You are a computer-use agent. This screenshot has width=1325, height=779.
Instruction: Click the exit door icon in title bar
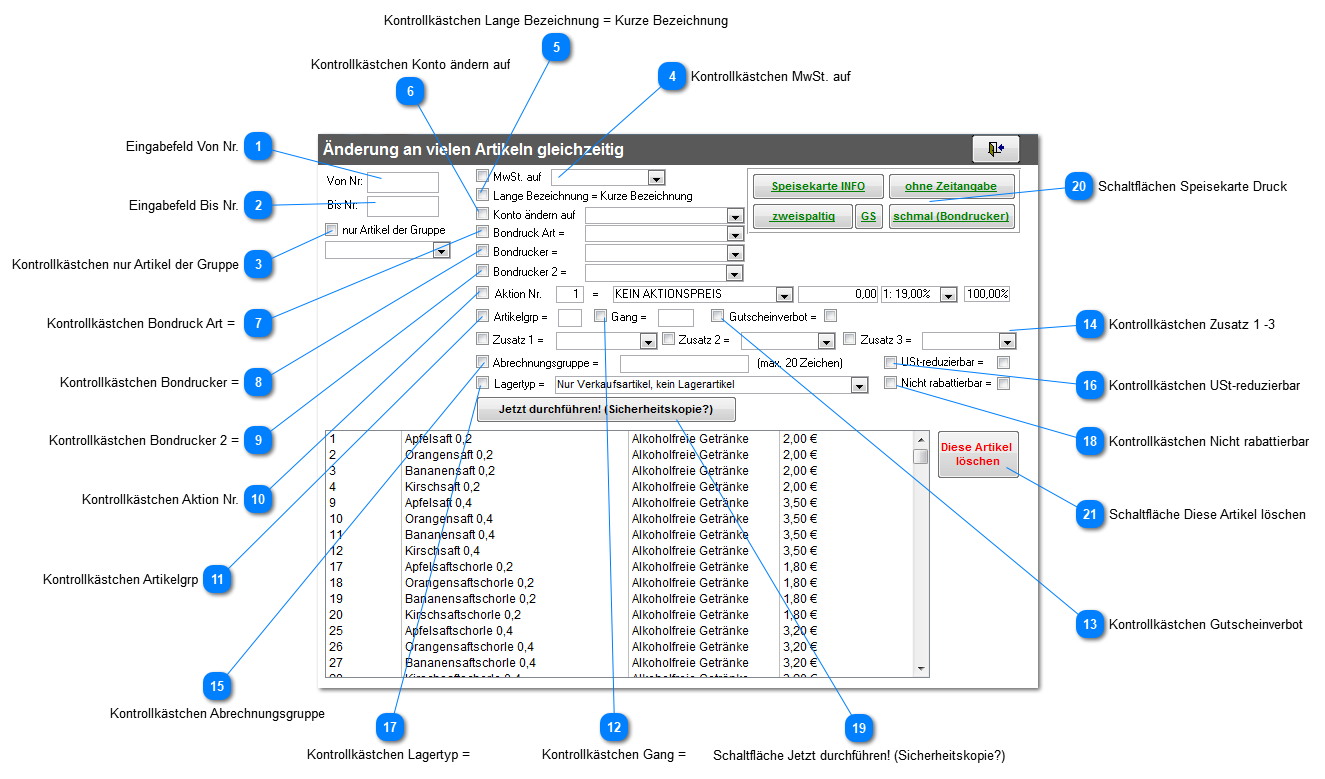(x=995, y=149)
